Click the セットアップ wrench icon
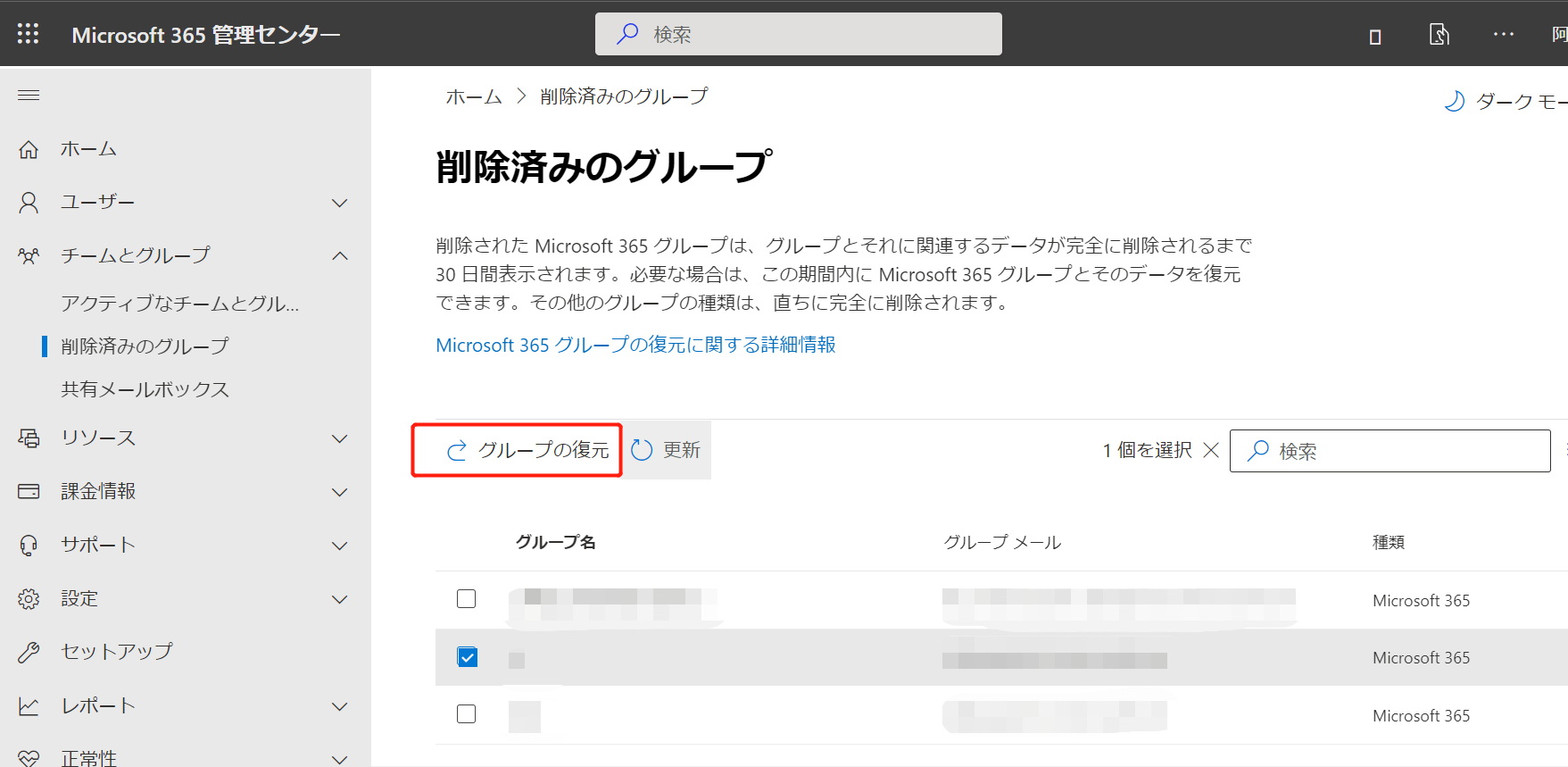The image size is (1568, 767). pyautogui.click(x=29, y=652)
